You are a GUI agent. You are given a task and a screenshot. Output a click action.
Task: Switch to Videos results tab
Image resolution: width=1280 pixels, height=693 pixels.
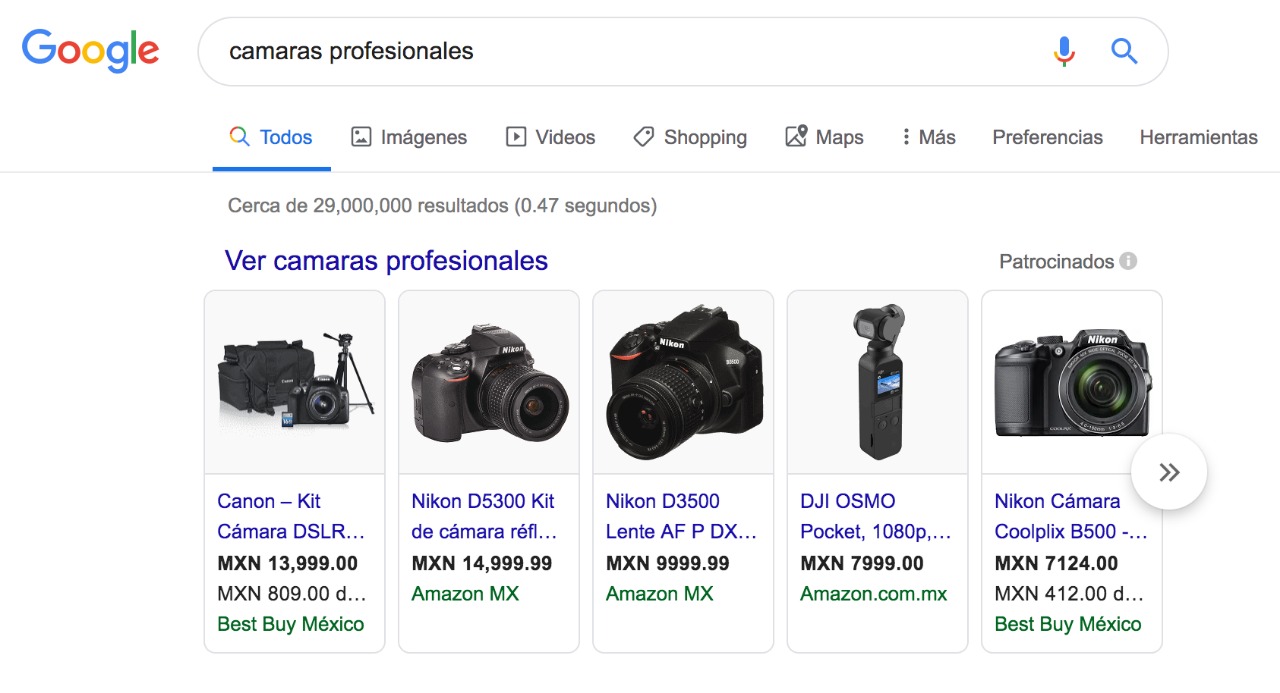[x=550, y=137]
